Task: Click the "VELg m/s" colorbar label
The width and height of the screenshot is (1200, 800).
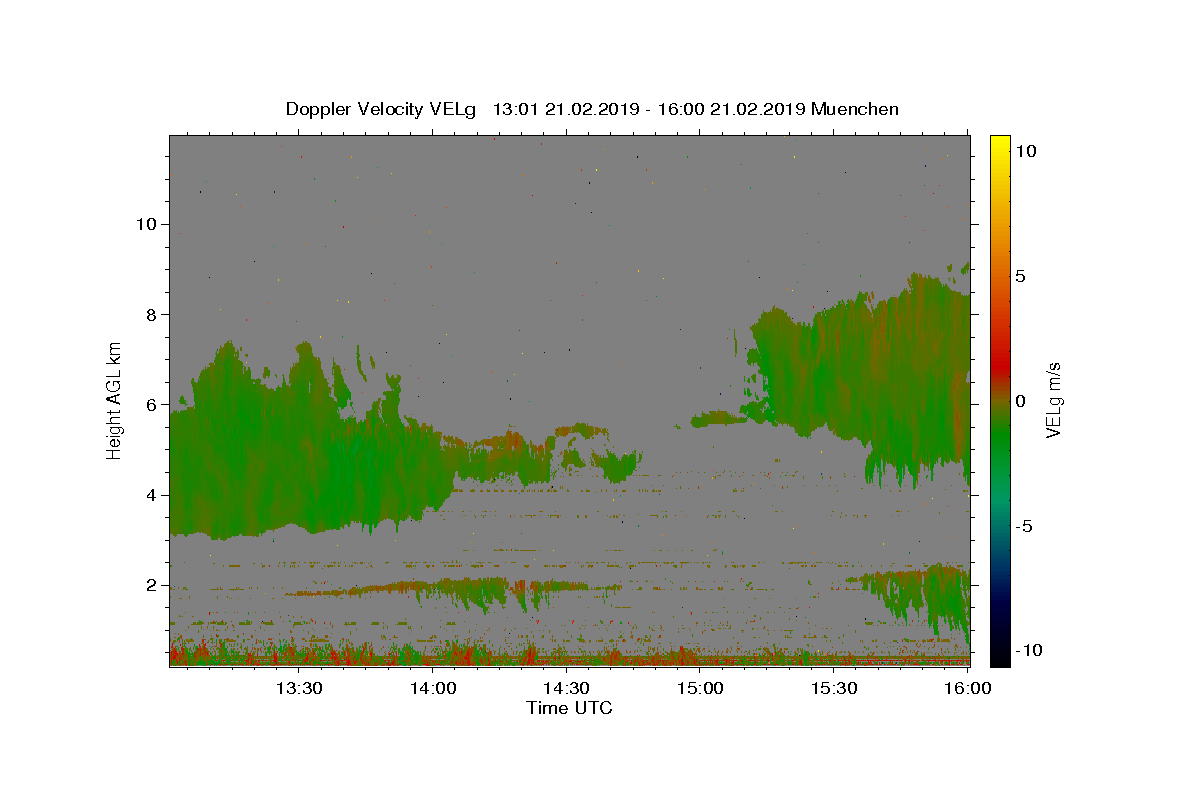Action: (1053, 400)
